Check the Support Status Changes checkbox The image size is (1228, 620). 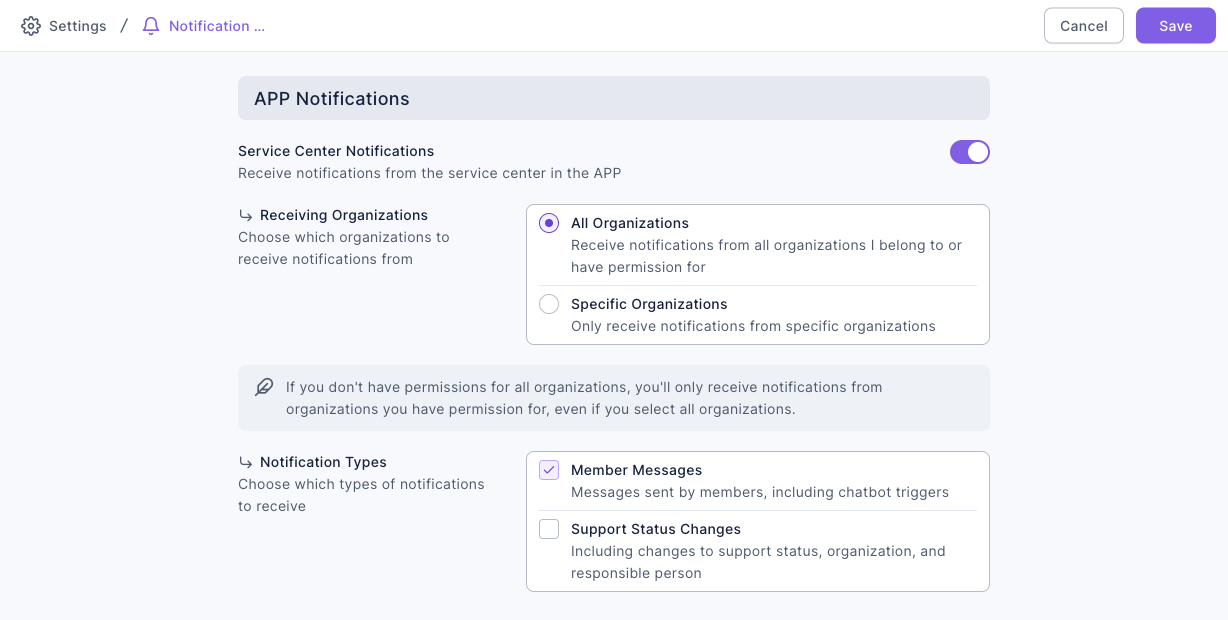pyautogui.click(x=549, y=529)
